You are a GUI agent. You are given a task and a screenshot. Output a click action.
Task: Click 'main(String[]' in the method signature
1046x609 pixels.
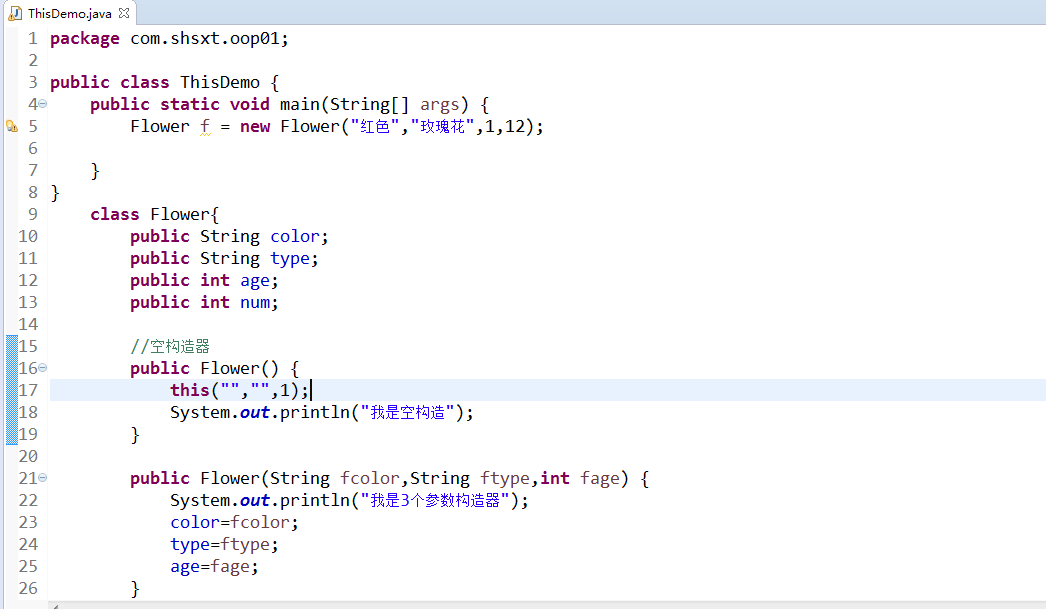[x=344, y=105]
